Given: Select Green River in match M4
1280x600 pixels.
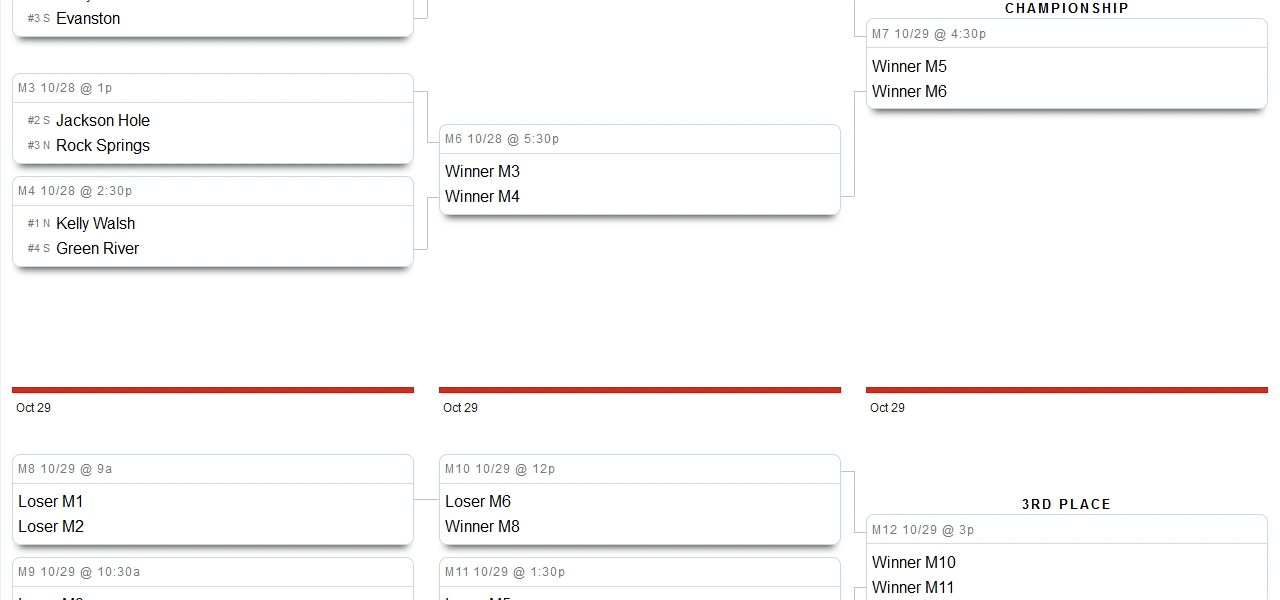Looking at the screenshot, I should 97,248.
